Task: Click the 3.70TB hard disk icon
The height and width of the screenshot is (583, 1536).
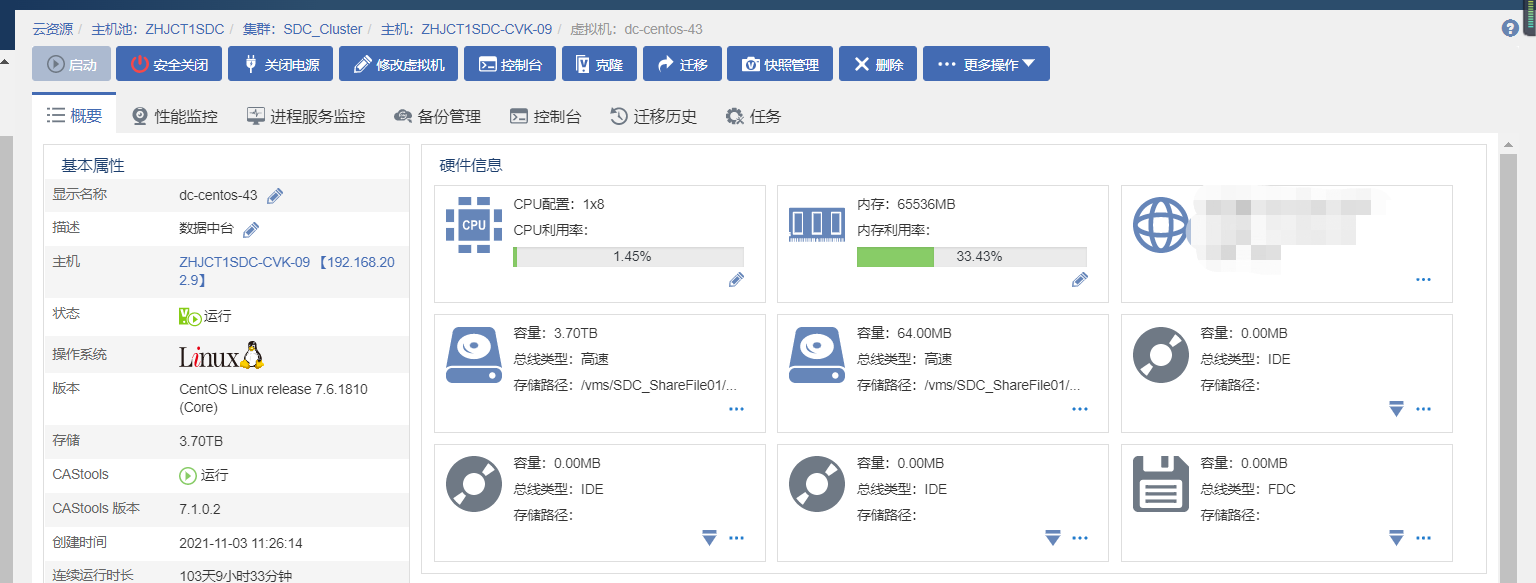Action: 474,355
